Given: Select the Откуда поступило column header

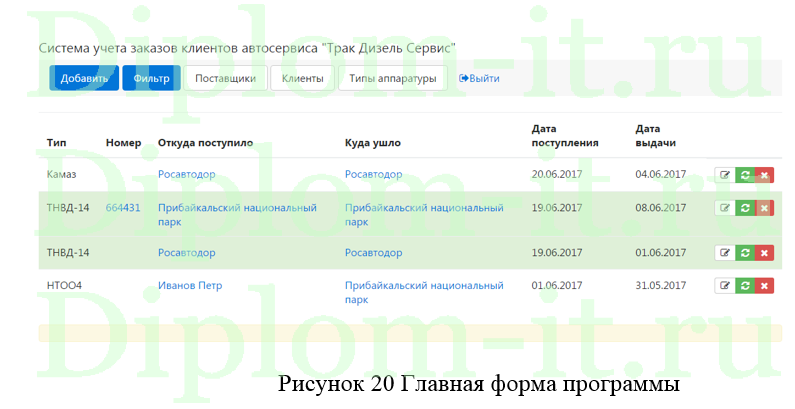Looking at the screenshot, I should [205, 142].
